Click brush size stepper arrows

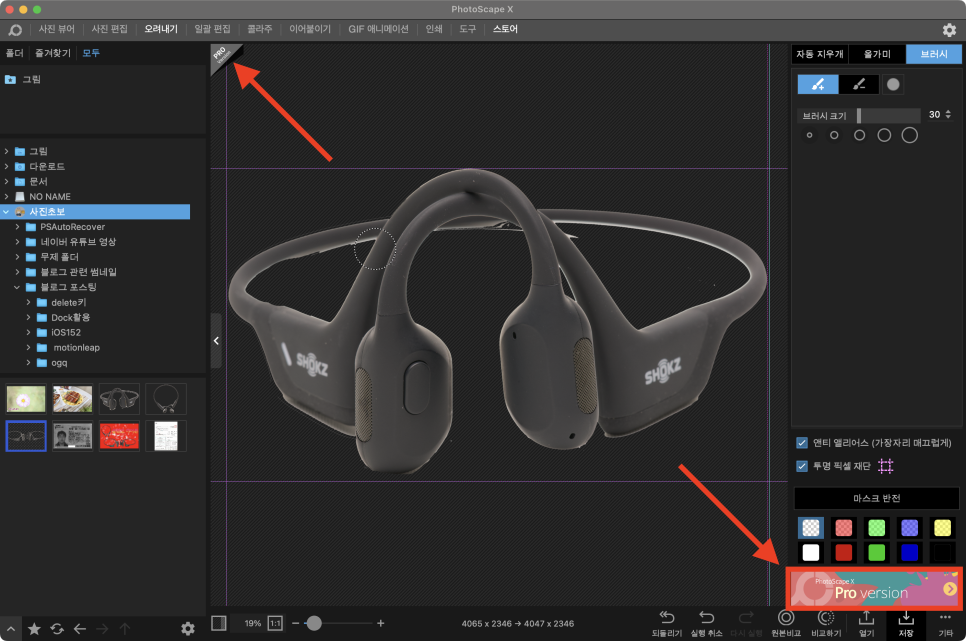[x=948, y=115]
